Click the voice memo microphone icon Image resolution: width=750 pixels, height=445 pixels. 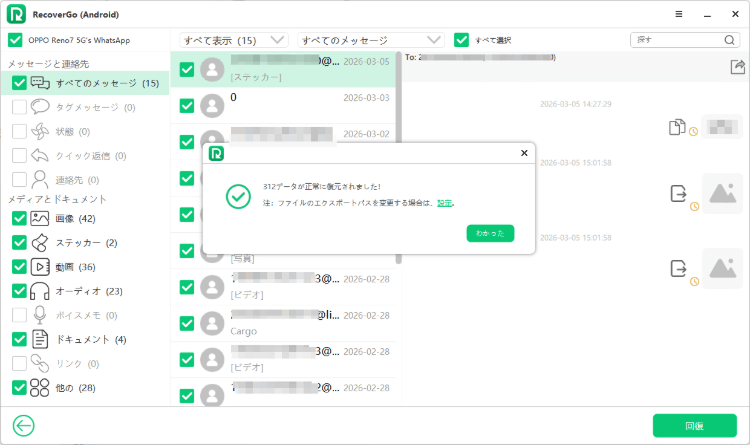click(40, 315)
